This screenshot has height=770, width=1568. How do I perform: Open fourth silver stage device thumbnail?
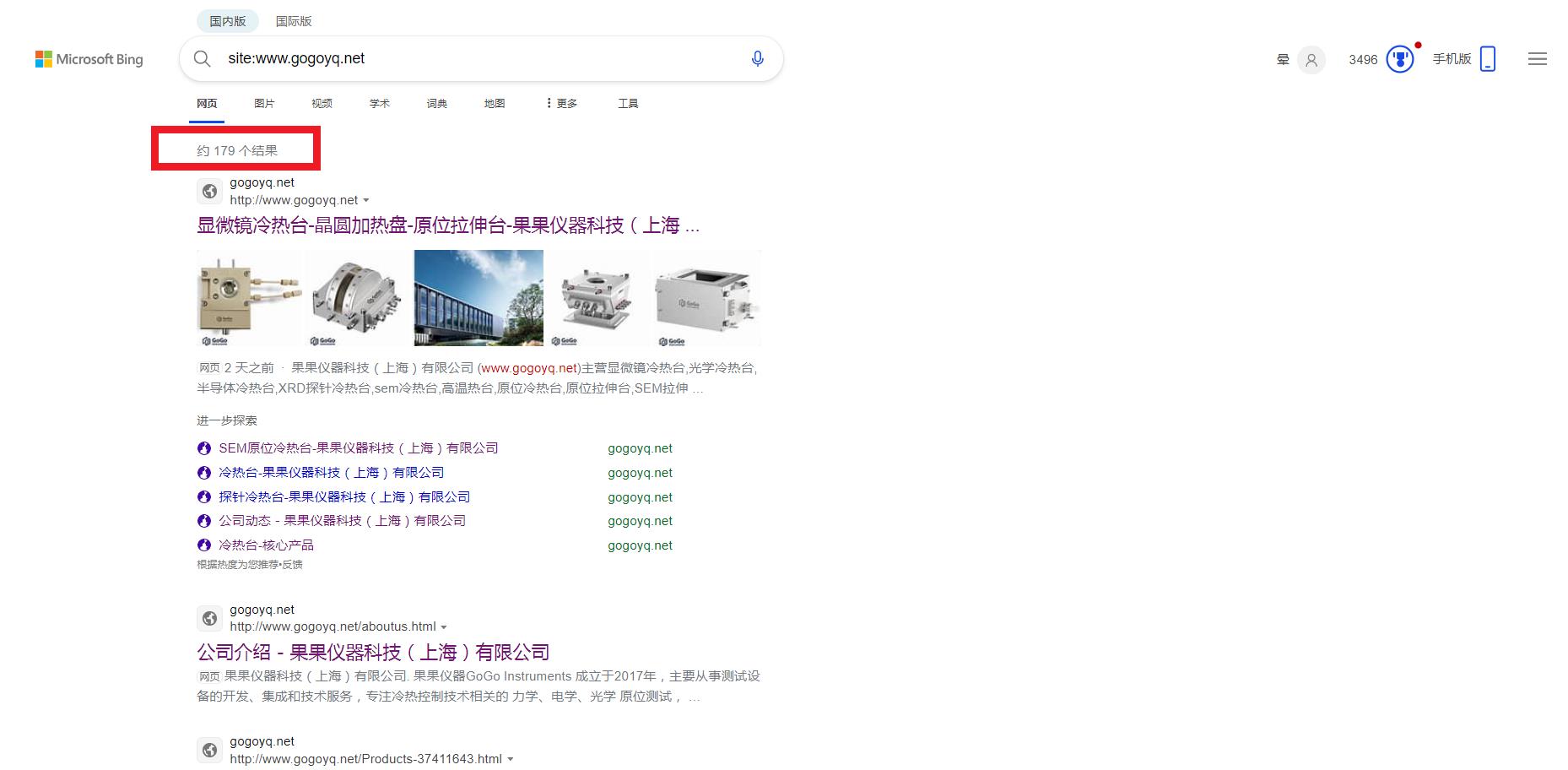(x=597, y=298)
